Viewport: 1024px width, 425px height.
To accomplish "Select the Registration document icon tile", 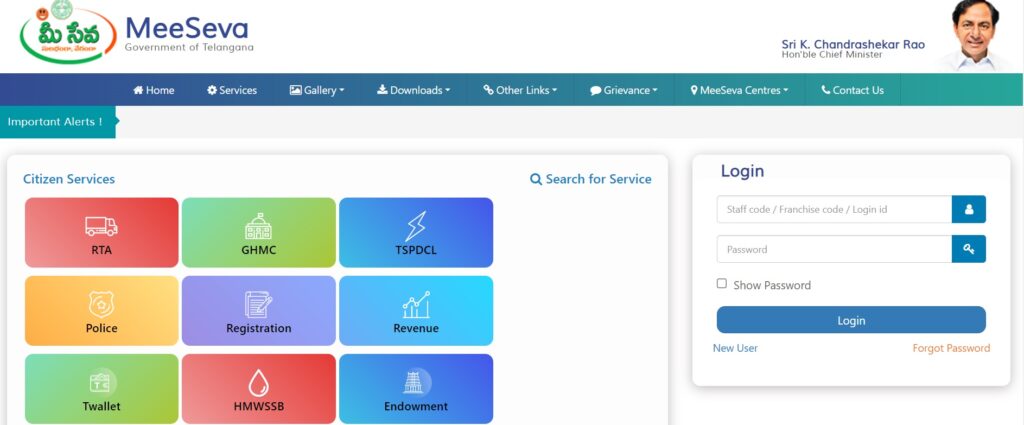I will coord(259,311).
